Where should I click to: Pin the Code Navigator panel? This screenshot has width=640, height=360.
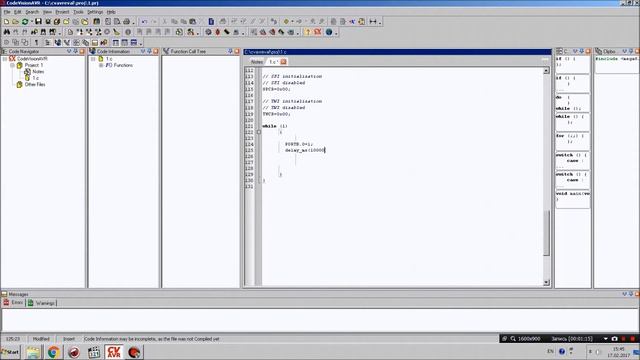click(x=76, y=51)
